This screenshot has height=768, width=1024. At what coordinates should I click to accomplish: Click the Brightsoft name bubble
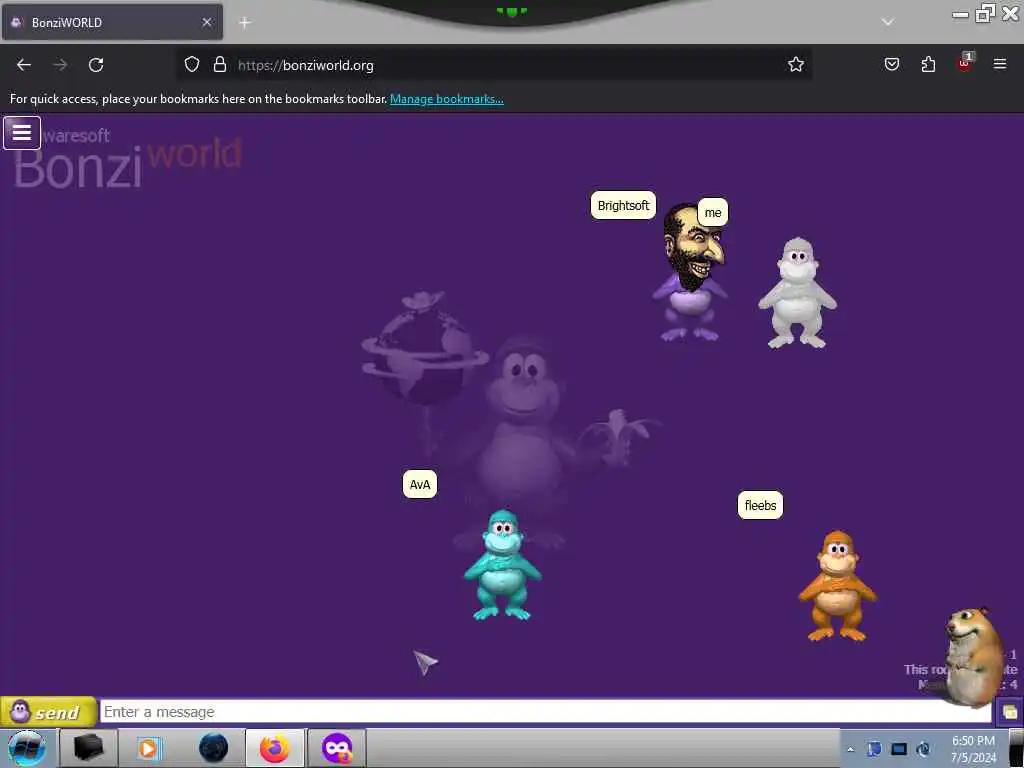pos(624,206)
